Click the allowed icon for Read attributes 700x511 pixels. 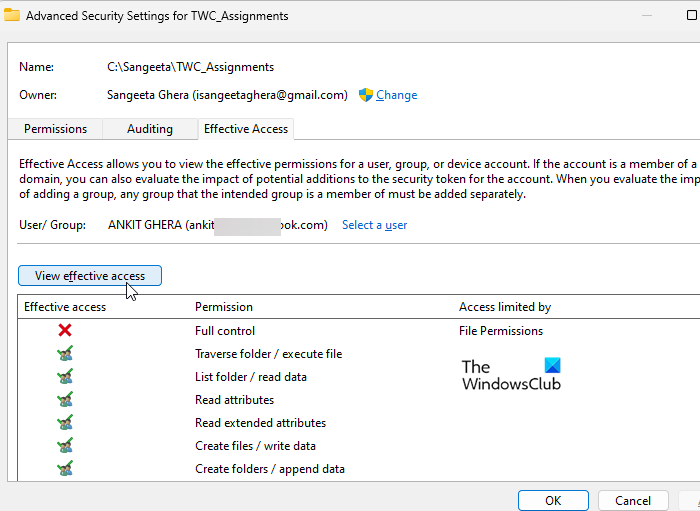coord(65,400)
